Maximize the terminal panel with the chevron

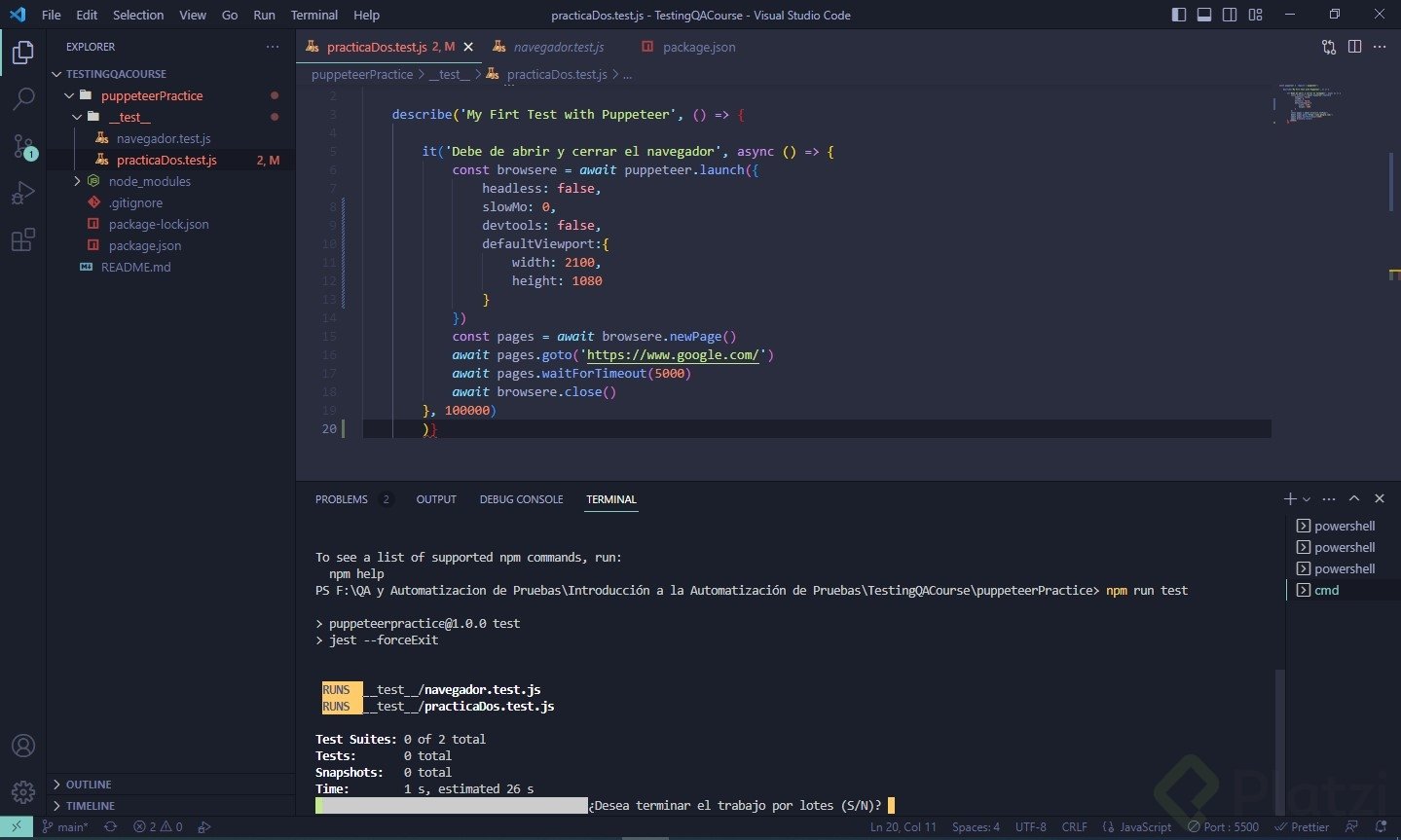point(1354,497)
